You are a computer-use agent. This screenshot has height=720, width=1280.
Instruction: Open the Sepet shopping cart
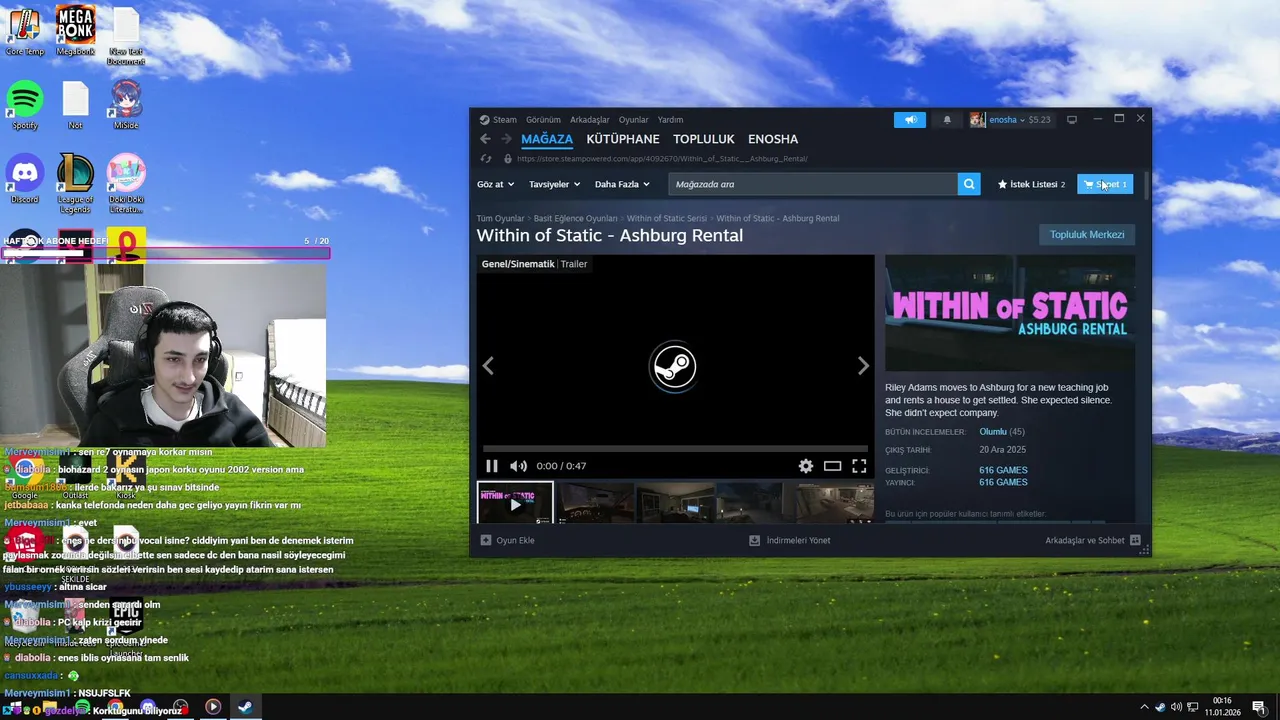click(1105, 184)
